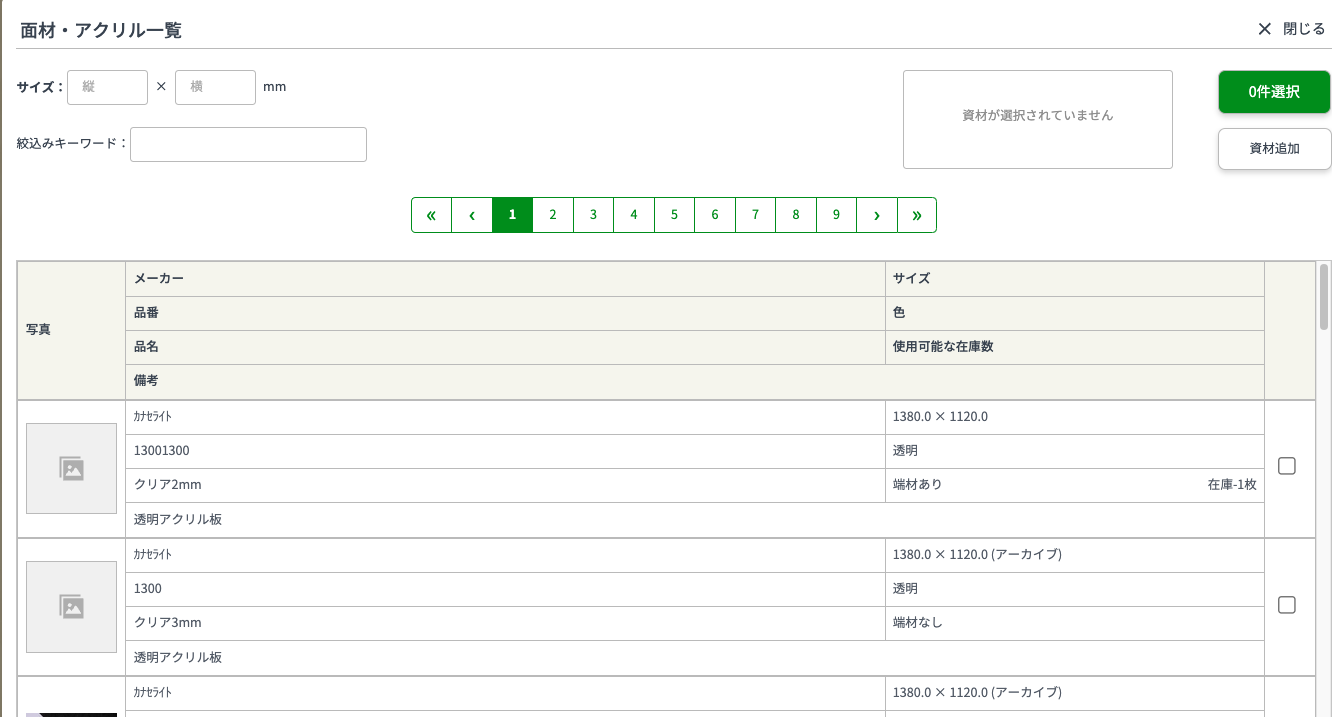Select page 9 in pagination
This screenshot has width=1342, height=717.
click(836, 215)
